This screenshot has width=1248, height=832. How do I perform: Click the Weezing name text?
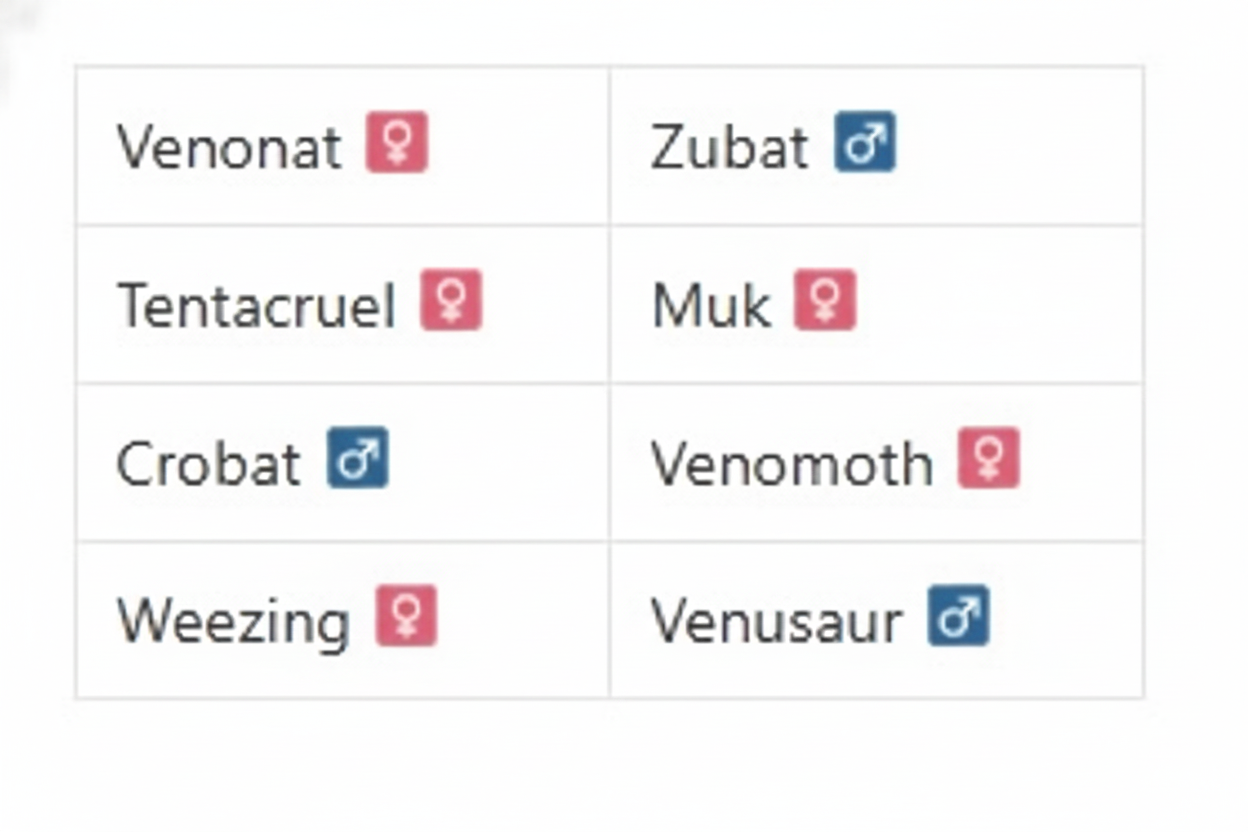tap(233, 622)
